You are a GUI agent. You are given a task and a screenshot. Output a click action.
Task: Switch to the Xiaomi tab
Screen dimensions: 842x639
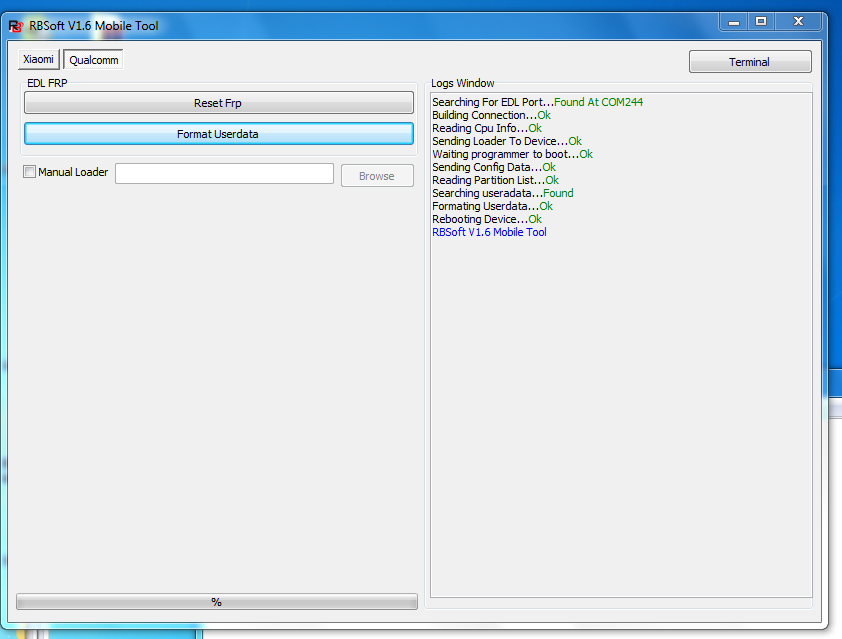(38, 59)
